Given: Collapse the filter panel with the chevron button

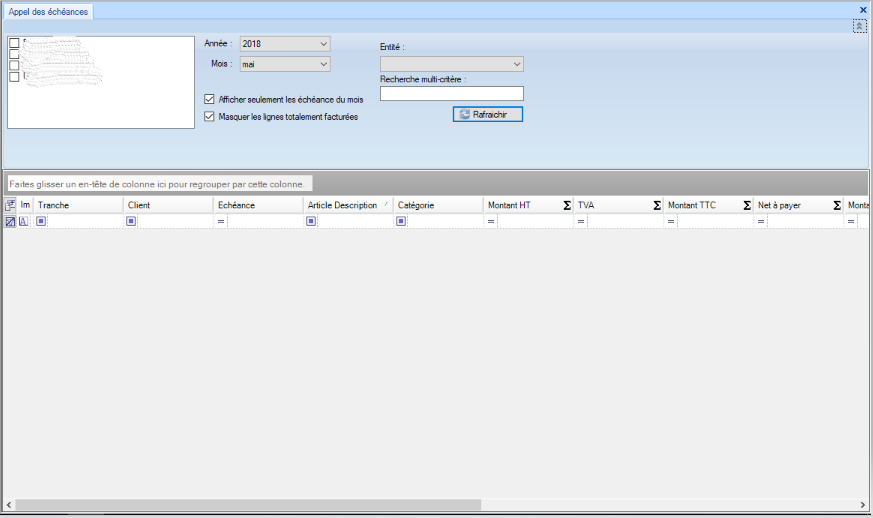Looking at the screenshot, I should tap(859, 26).
